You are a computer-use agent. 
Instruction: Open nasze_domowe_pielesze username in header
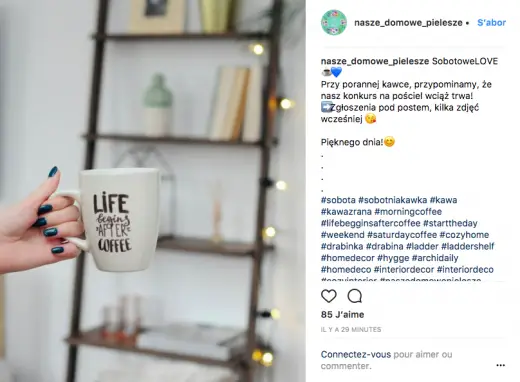(408, 23)
